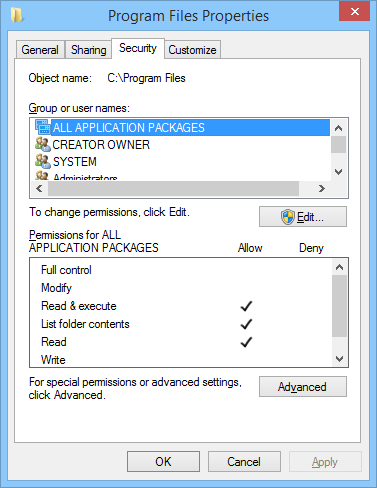
Task: Click the ALL APPLICATION PACKAGES group icon
Action: [x=43, y=127]
